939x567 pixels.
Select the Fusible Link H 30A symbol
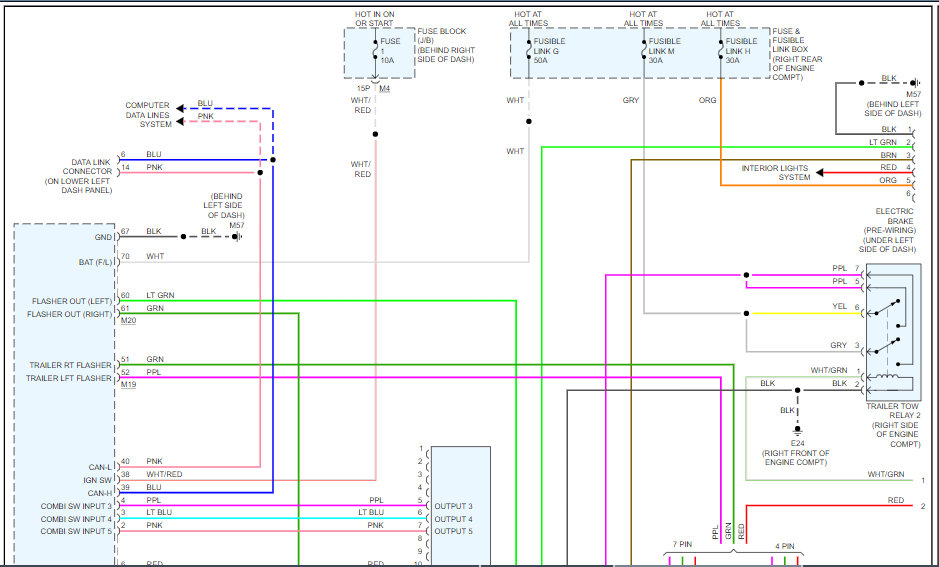(x=720, y=50)
